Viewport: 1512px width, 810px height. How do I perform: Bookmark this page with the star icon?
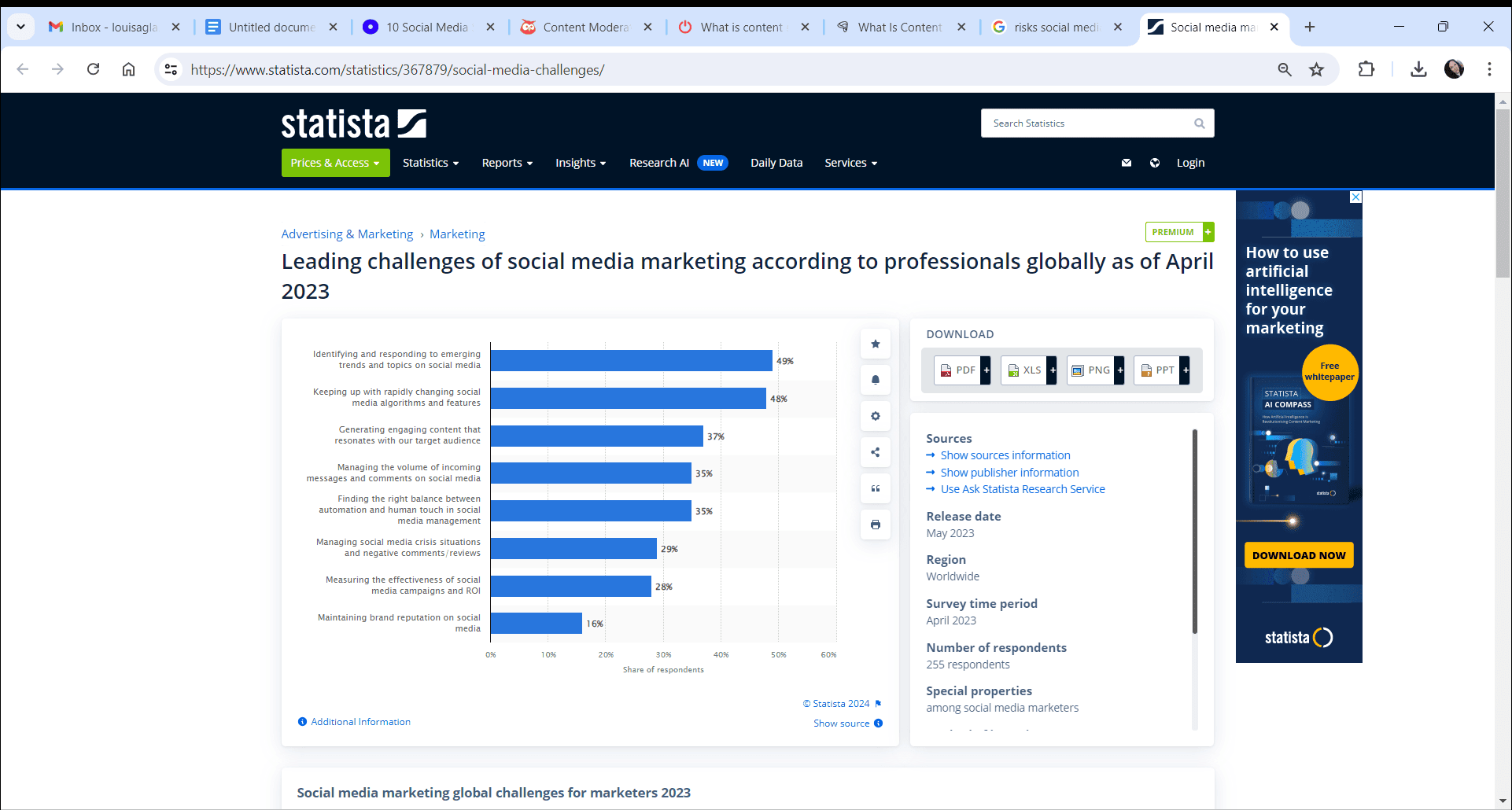pyautogui.click(x=1316, y=70)
